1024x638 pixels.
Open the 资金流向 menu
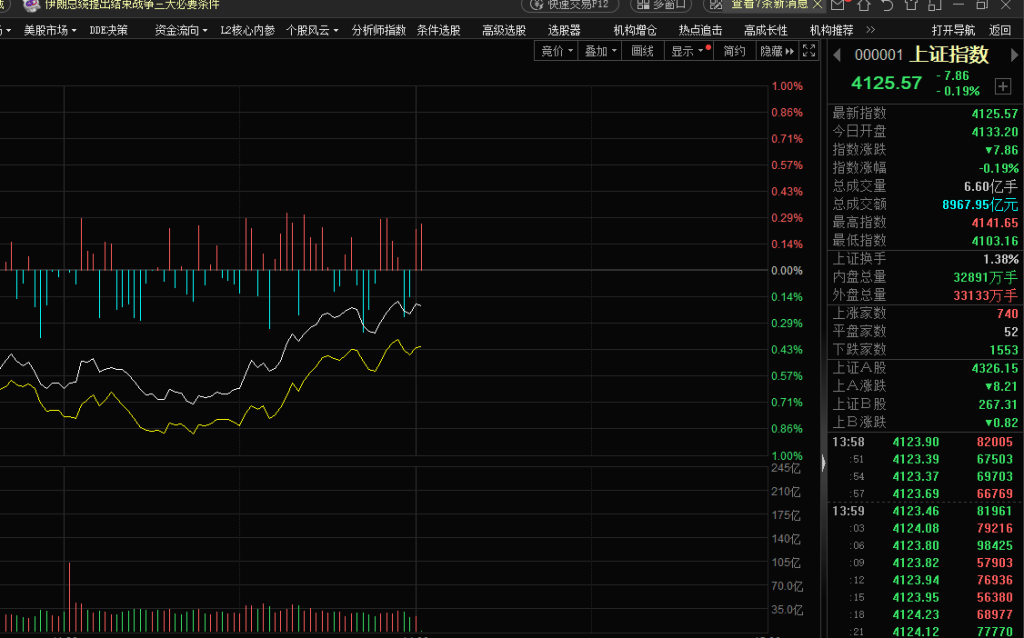(181, 30)
